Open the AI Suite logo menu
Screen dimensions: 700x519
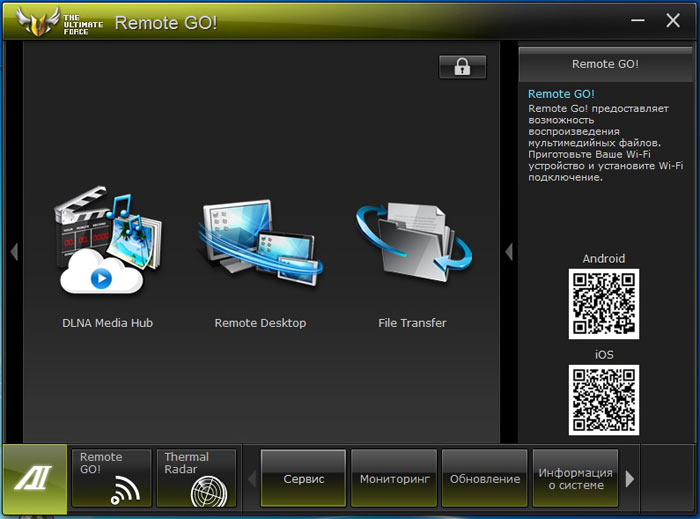tap(35, 479)
